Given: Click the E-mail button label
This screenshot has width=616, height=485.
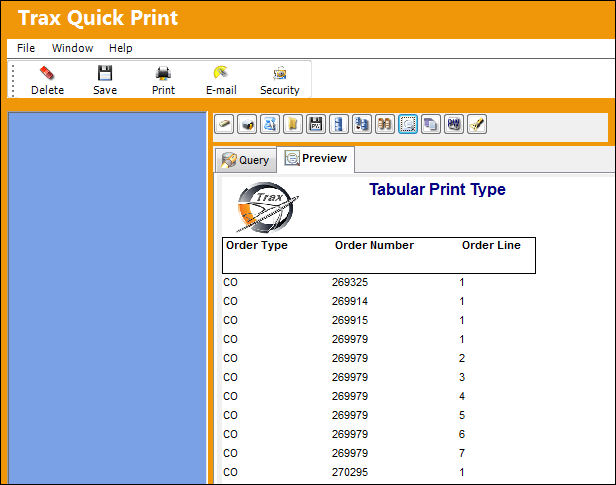Looking at the screenshot, I should 221,90.
